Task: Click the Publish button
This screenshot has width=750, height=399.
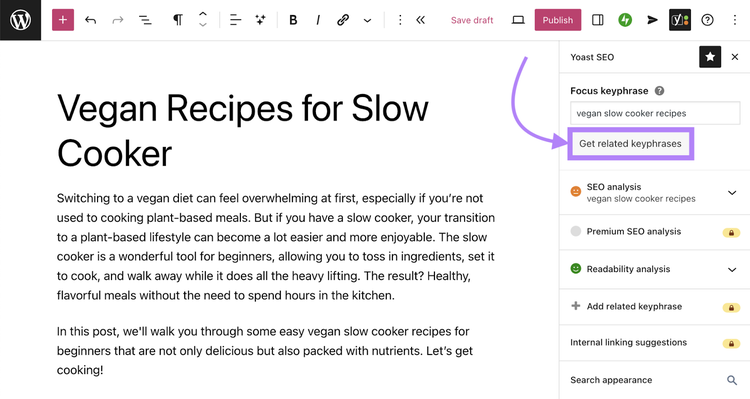Action: point(558,20)
